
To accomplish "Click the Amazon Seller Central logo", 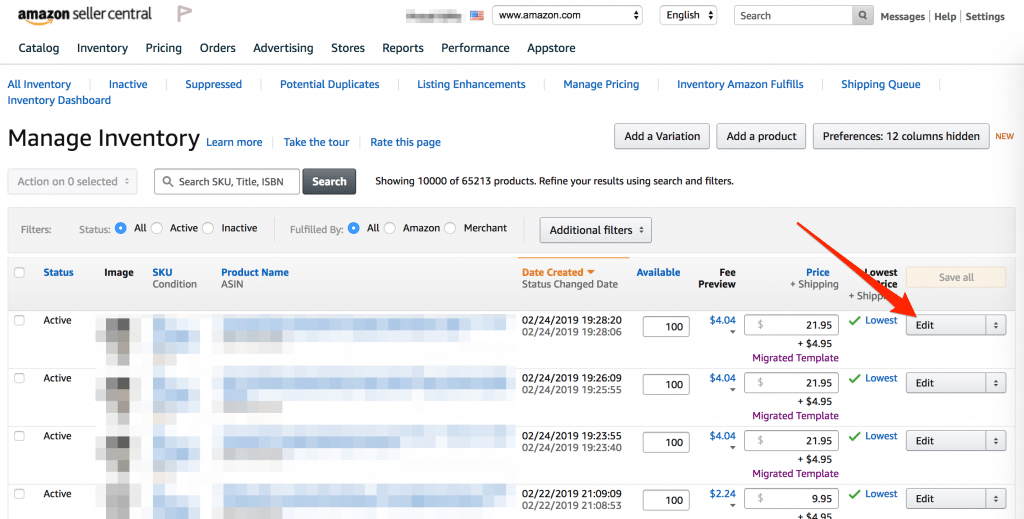I will 84,15.
